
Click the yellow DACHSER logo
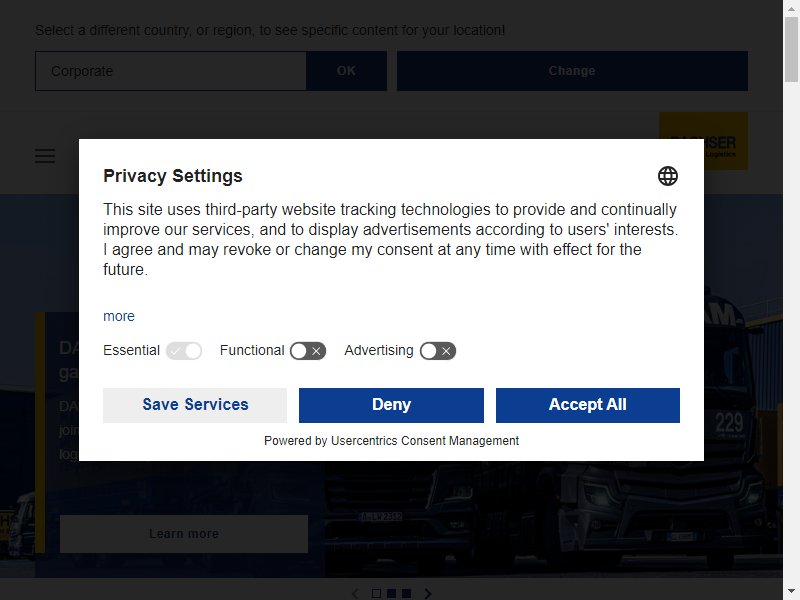point(703,141)
